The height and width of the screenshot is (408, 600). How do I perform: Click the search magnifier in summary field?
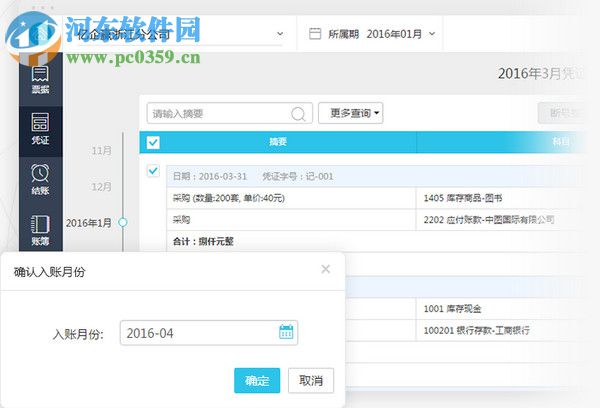pos(298,114)
